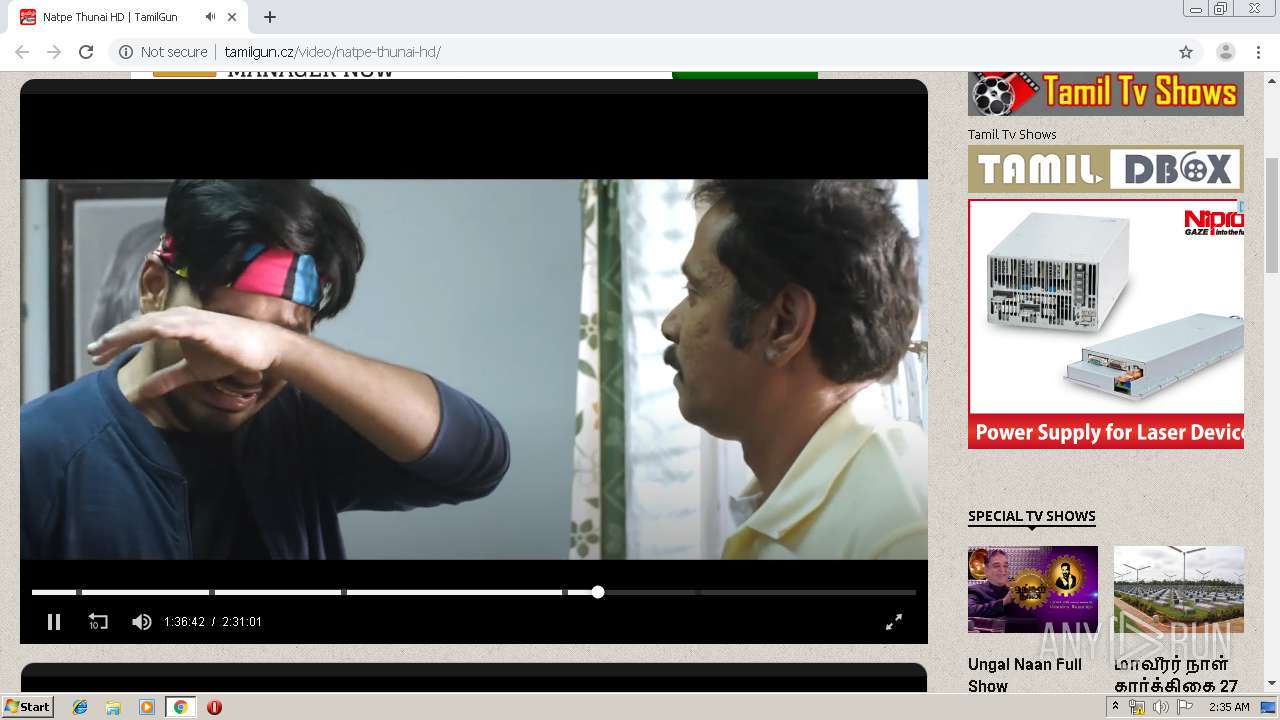Close the Natpe Thunai HD tab
This screenshot has width=1280, height=720.
pyautogui.click(x=232, y=17)
